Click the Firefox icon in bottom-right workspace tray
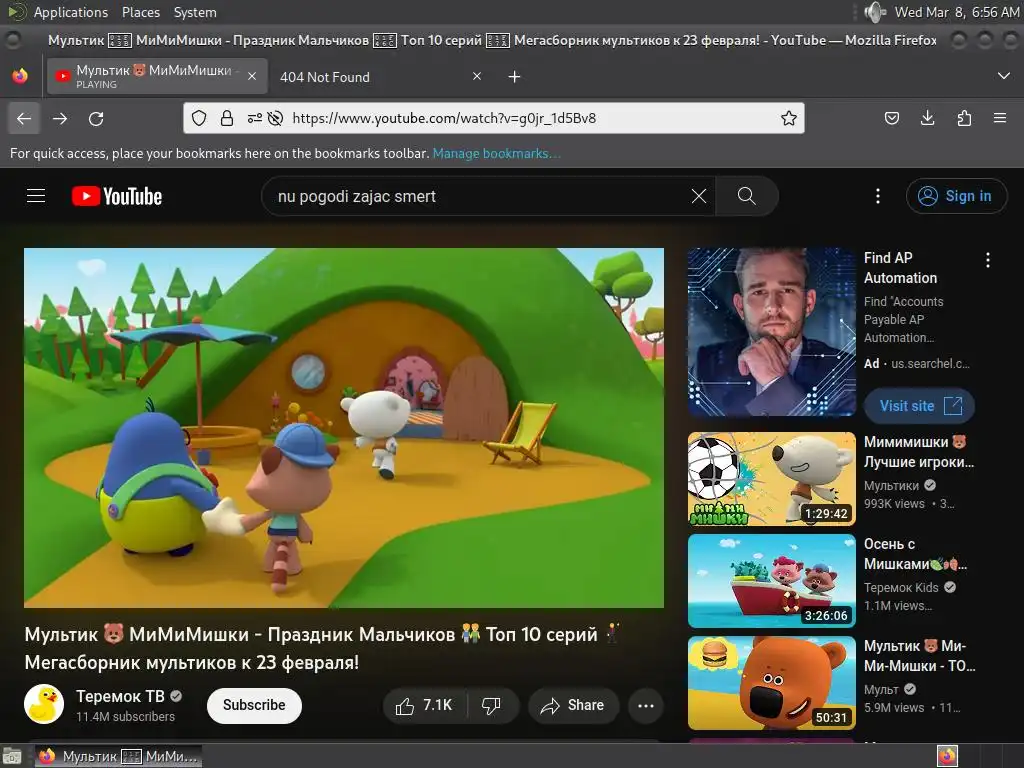Screen dimensions: 1024x768 pyautogui.click(x=948, y=756)
